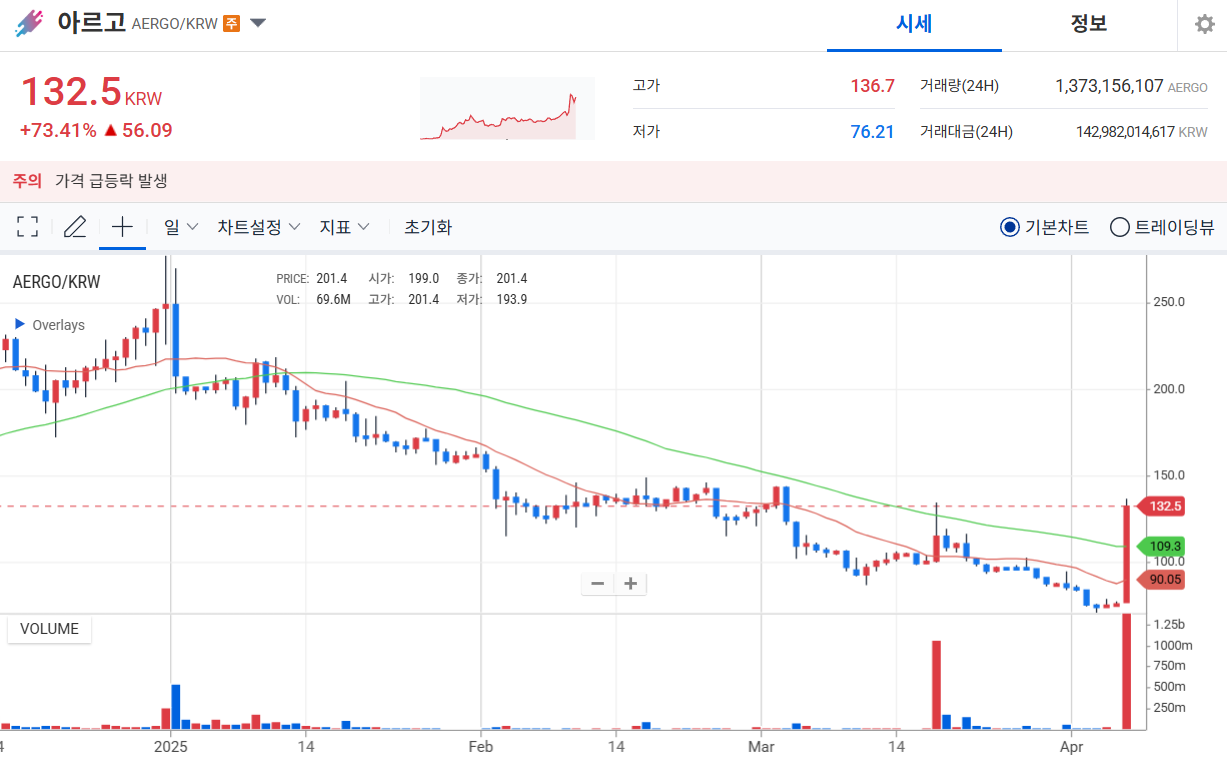
Task: Click the tall red latest volume bar
Action: [1126, 672]
